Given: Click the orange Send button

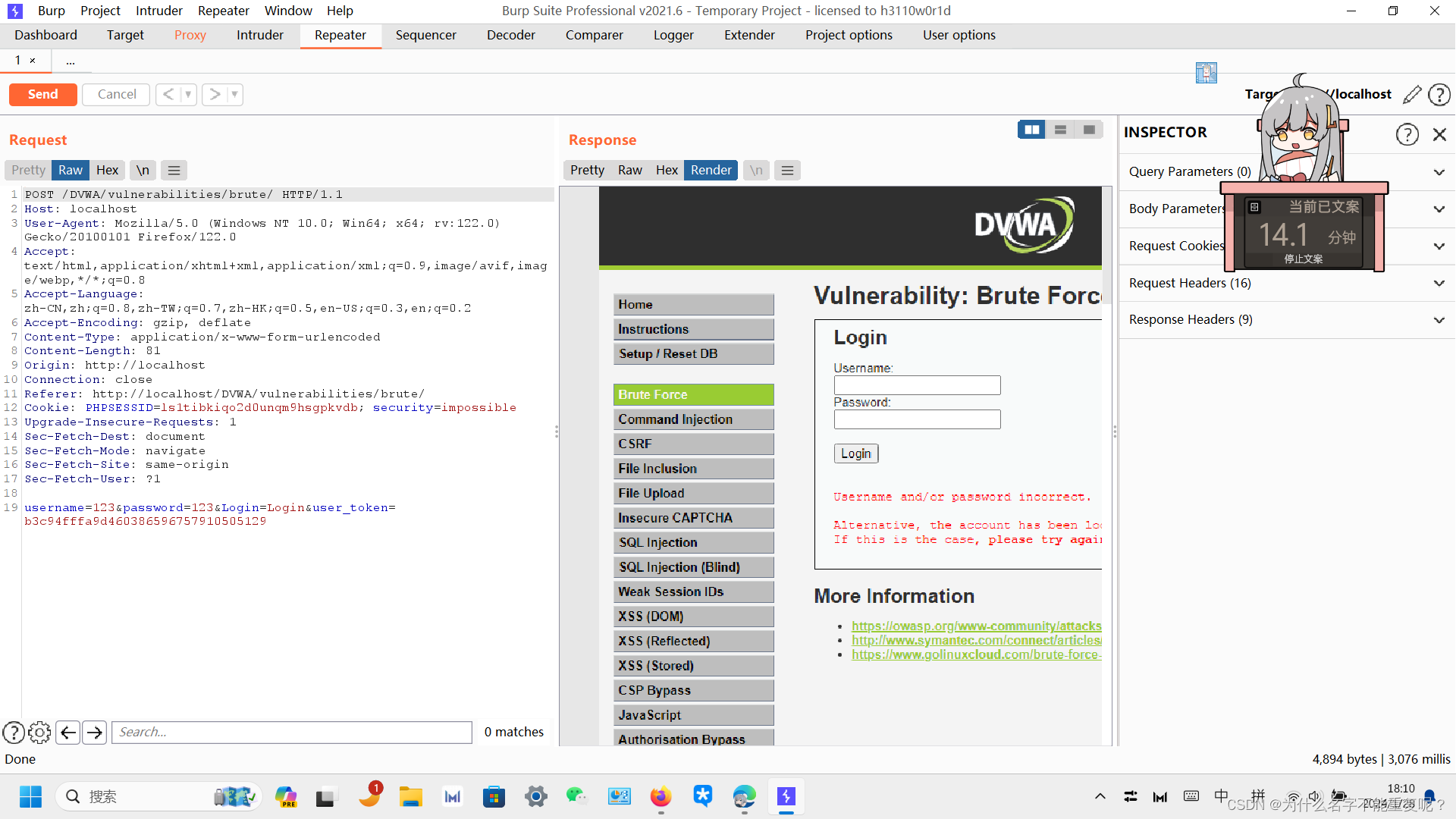Looking at the screenshot, I should pyautogui.click(x=42, y=94).
